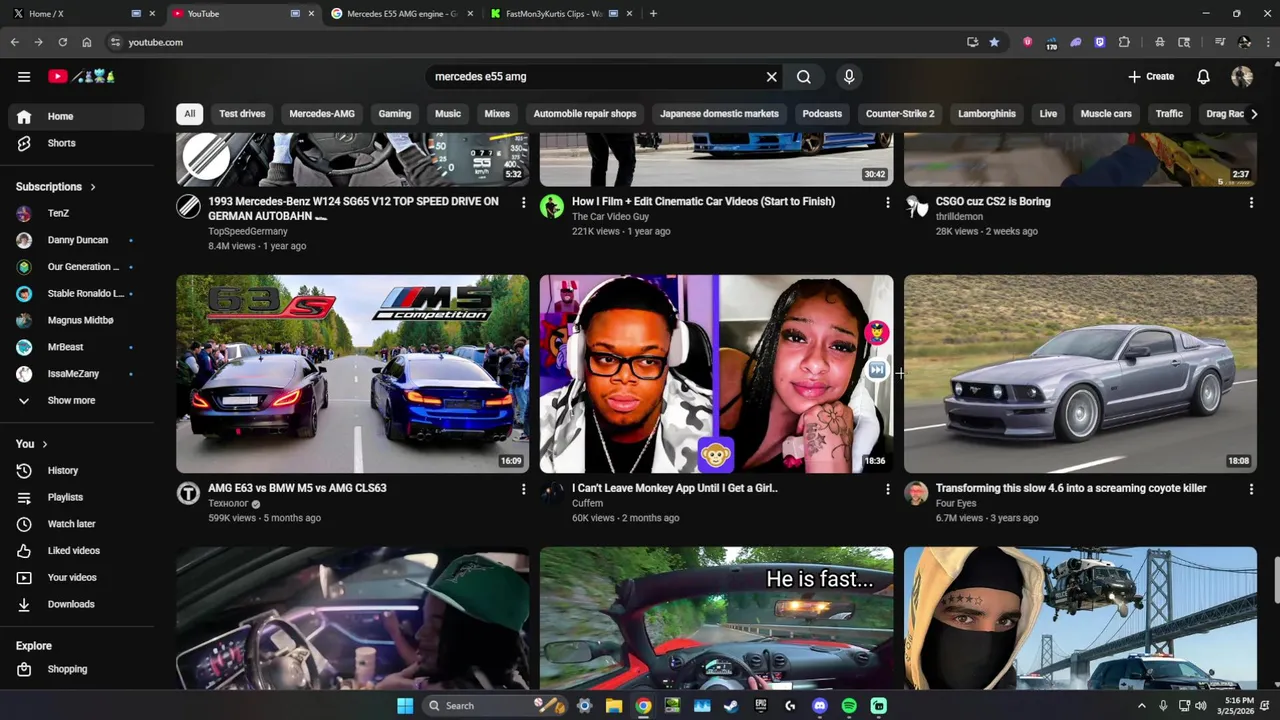Play AMG E63 vs BMW M5 thumbnail

tap(353, 374)
